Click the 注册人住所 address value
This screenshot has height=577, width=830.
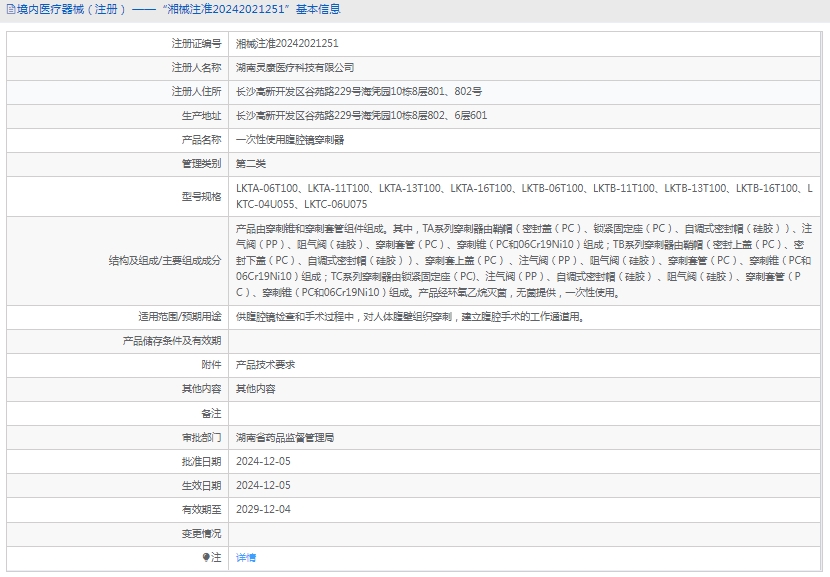point(358,92)
